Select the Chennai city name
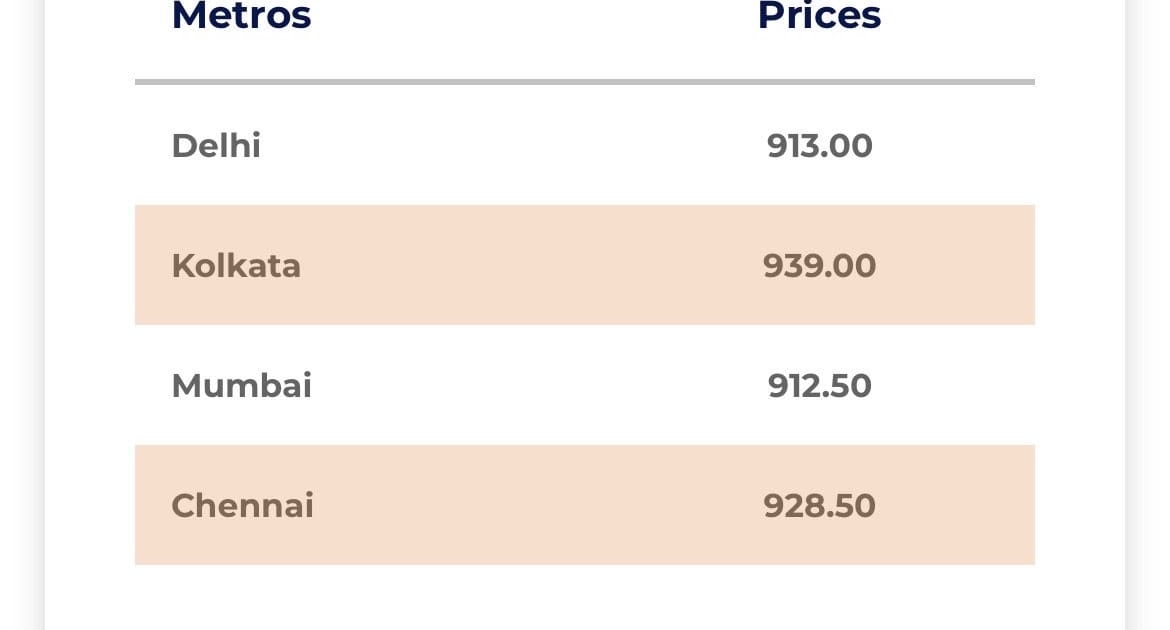Screen dimensions: 1170x630 (x=242, y=506)
